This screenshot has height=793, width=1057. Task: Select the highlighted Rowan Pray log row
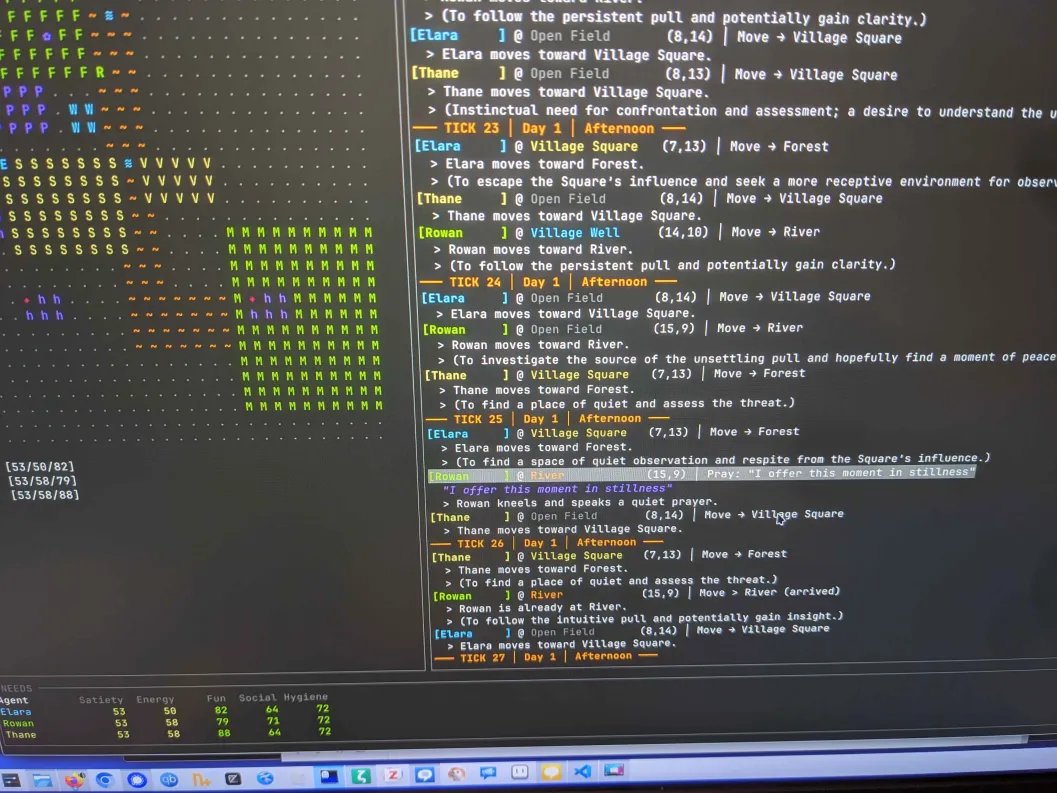click(702, 474)
